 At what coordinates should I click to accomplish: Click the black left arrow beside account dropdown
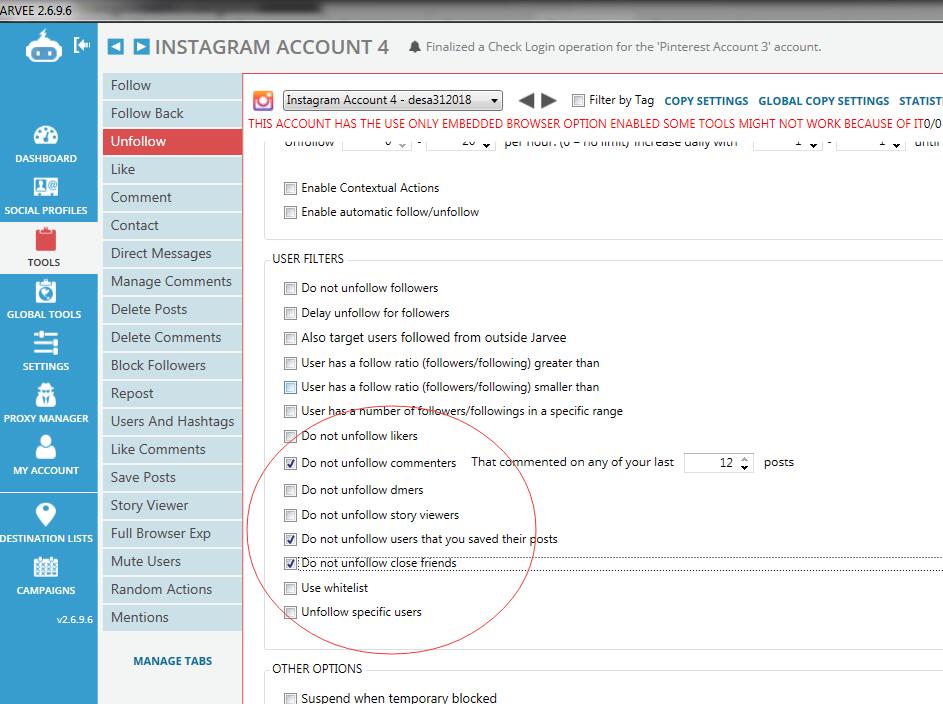tap(526, 100)
